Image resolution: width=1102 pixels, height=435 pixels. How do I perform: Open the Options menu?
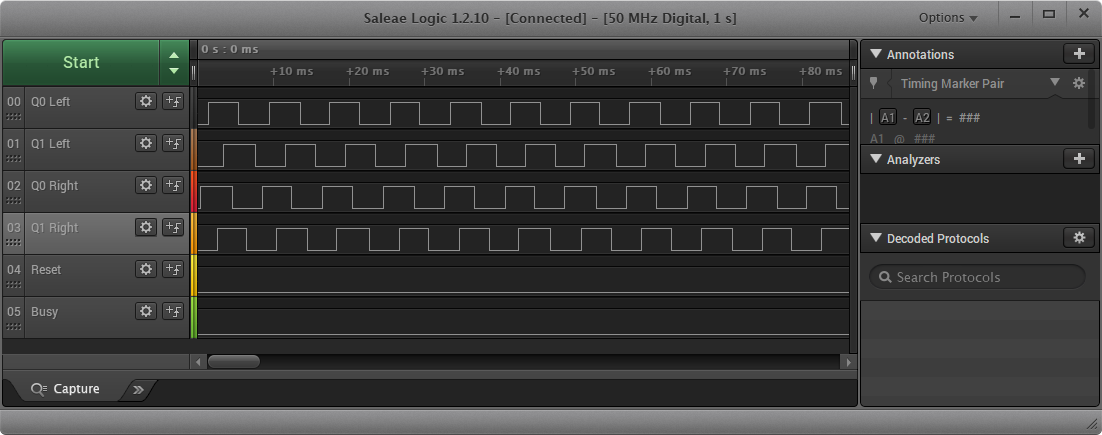click(x=948, y=18)
